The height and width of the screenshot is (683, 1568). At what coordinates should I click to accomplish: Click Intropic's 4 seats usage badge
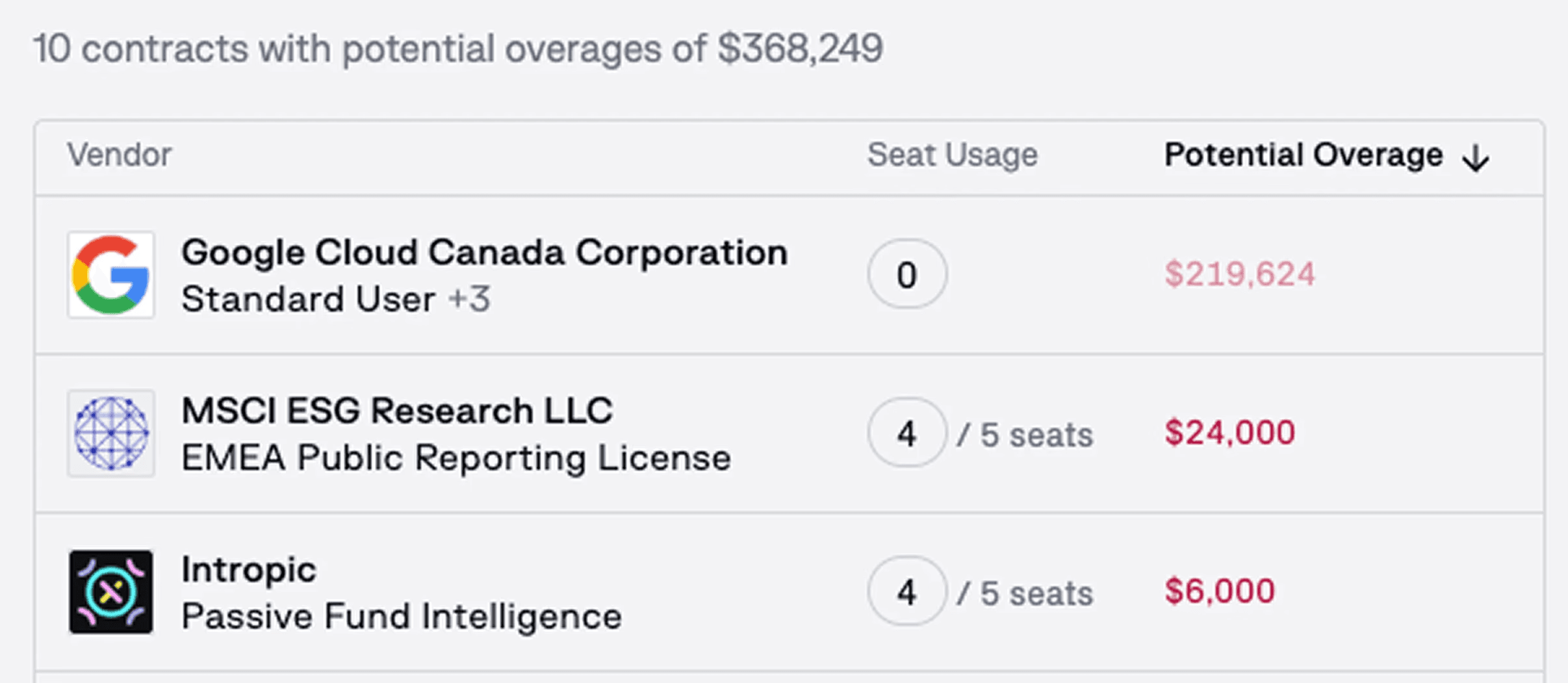pyautogui.click(x=906, y=591)
